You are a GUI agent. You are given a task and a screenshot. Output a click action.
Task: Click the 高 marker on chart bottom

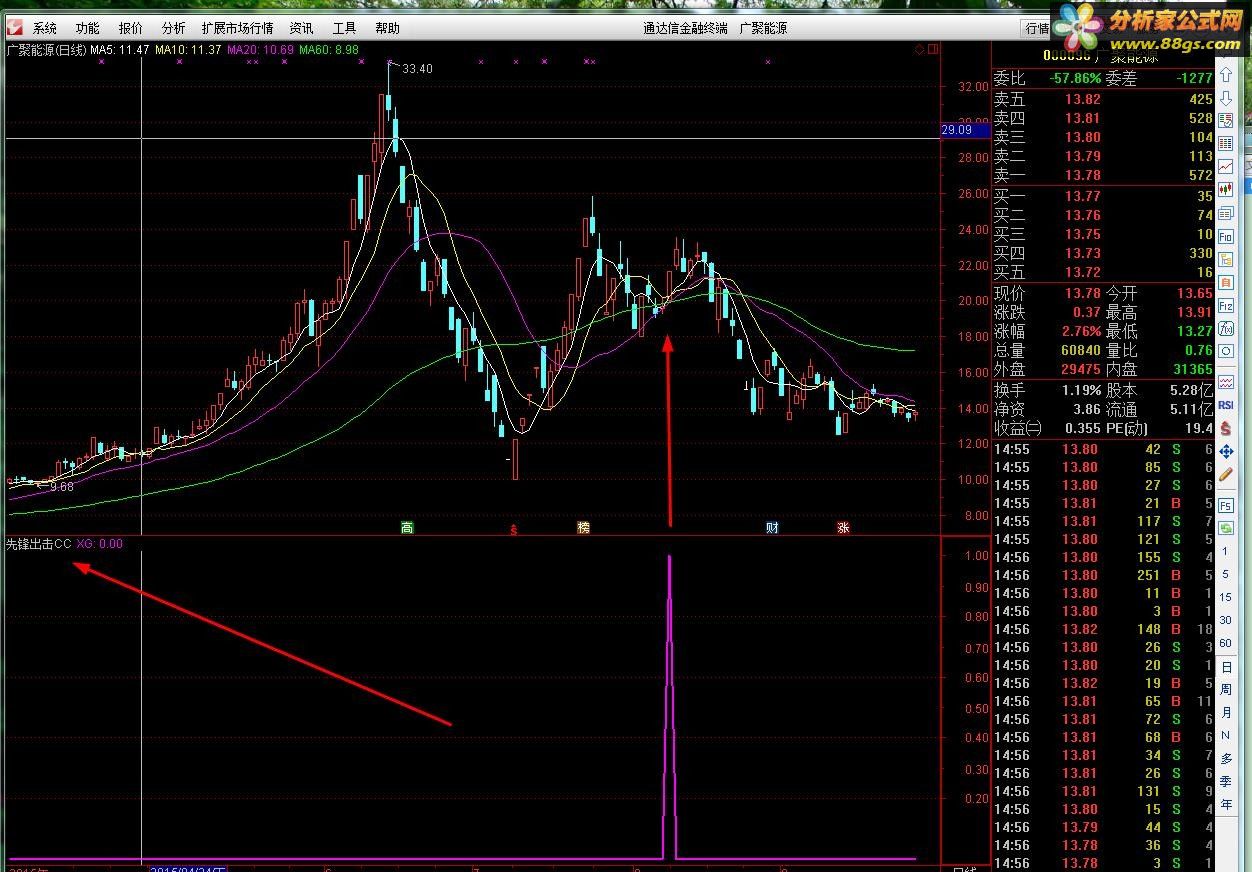tap(407, 527)
